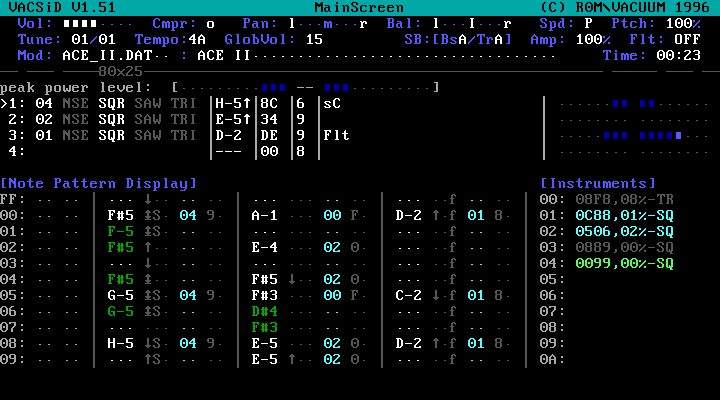Click the C-2 note in row 05
The width and height of the screenshot is (720, 400).
[x=408, y=295]
